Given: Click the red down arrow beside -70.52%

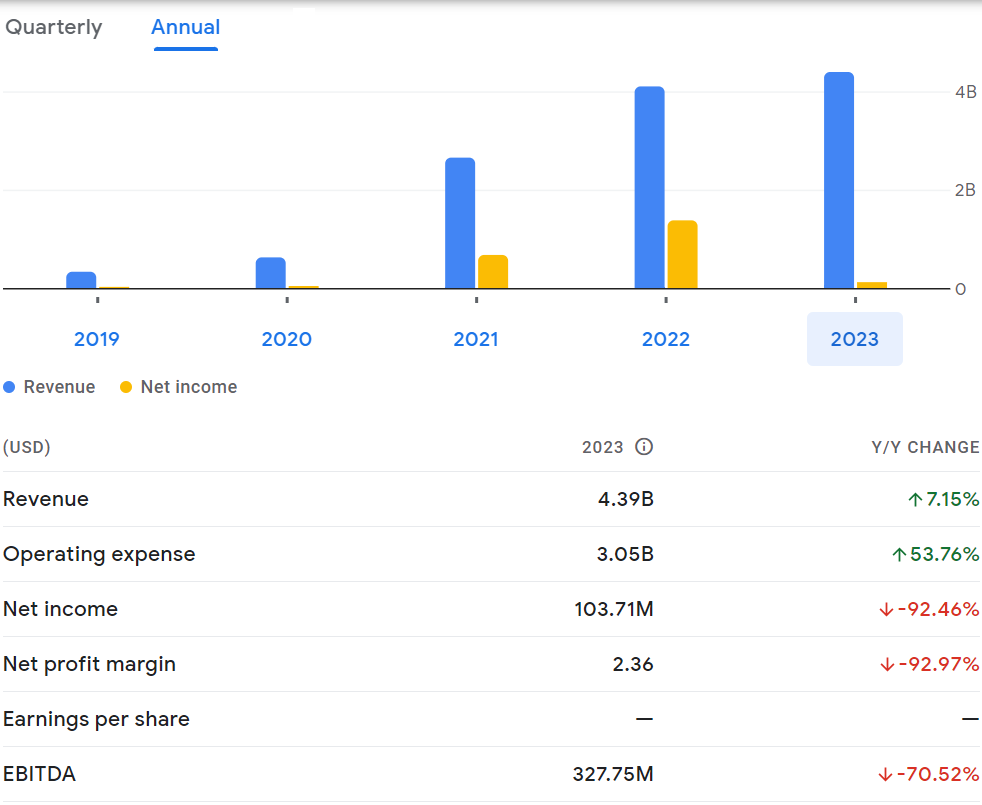Looking at the screenshot, I should (x=885, y=775).
